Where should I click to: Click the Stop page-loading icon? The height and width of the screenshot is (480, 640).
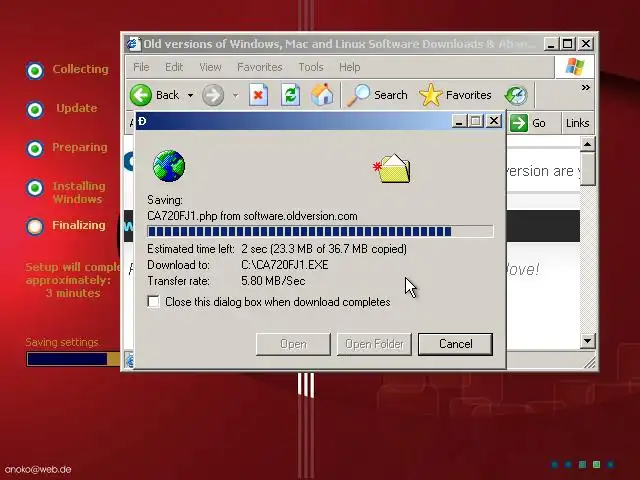(x=259, y=95)
